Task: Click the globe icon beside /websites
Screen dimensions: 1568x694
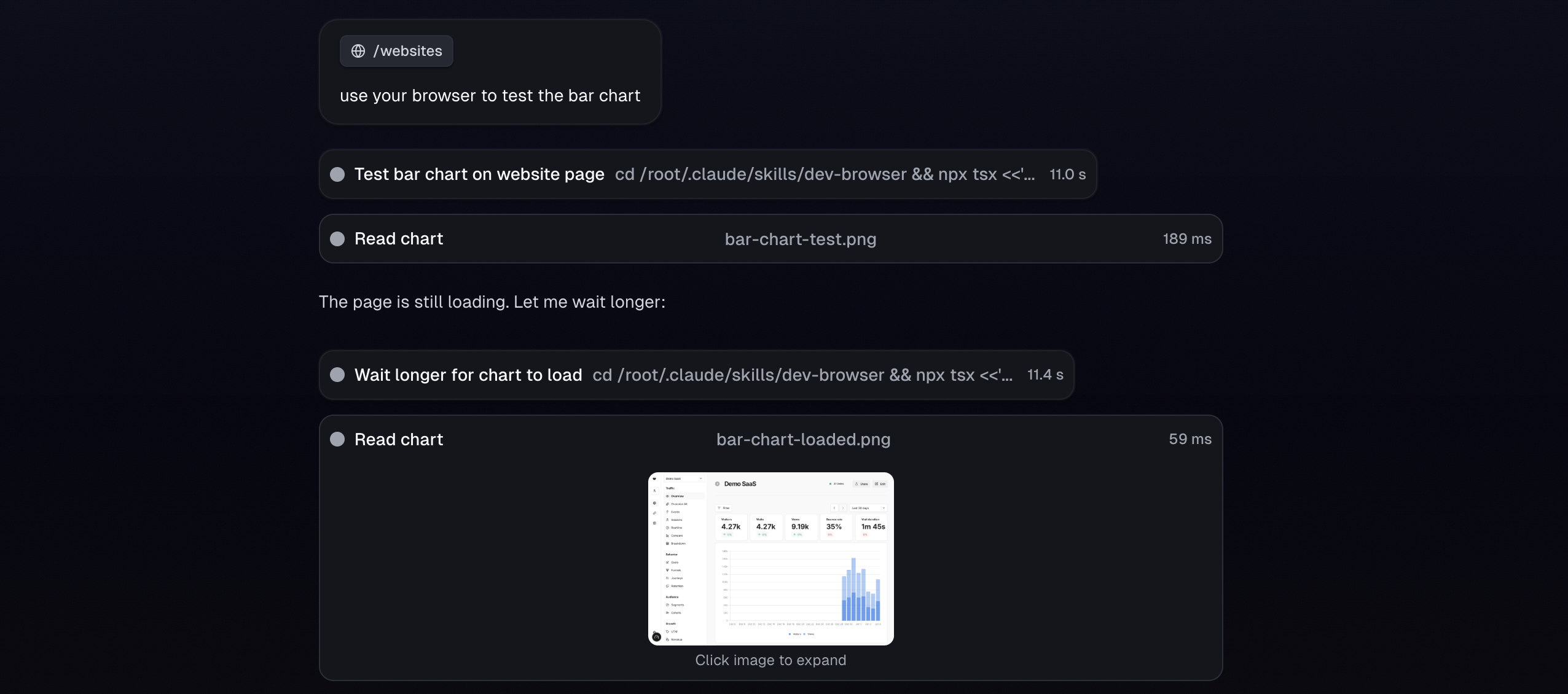Action: [x=358, y=51]
